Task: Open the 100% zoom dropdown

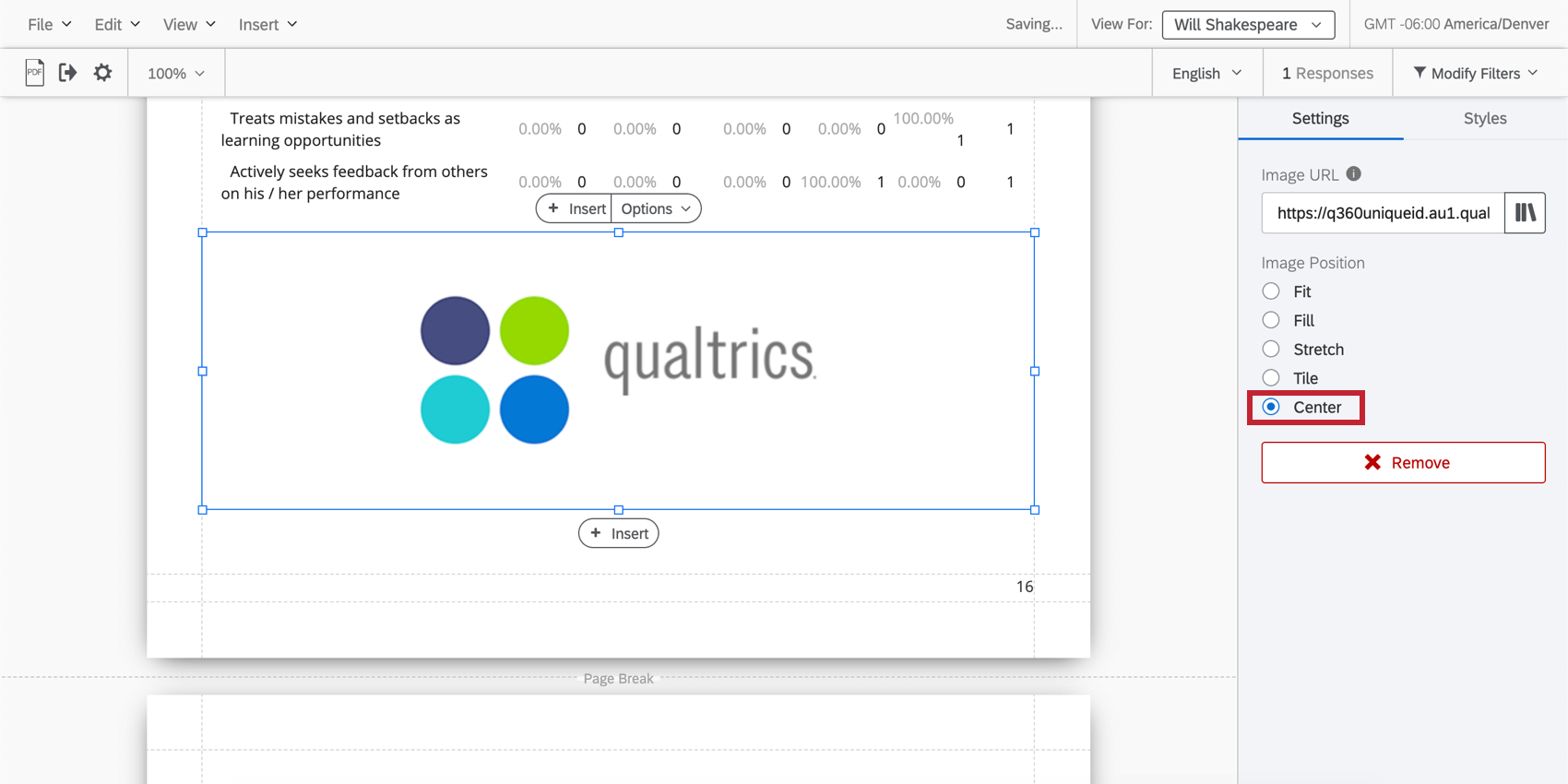Action: (176, 73)
